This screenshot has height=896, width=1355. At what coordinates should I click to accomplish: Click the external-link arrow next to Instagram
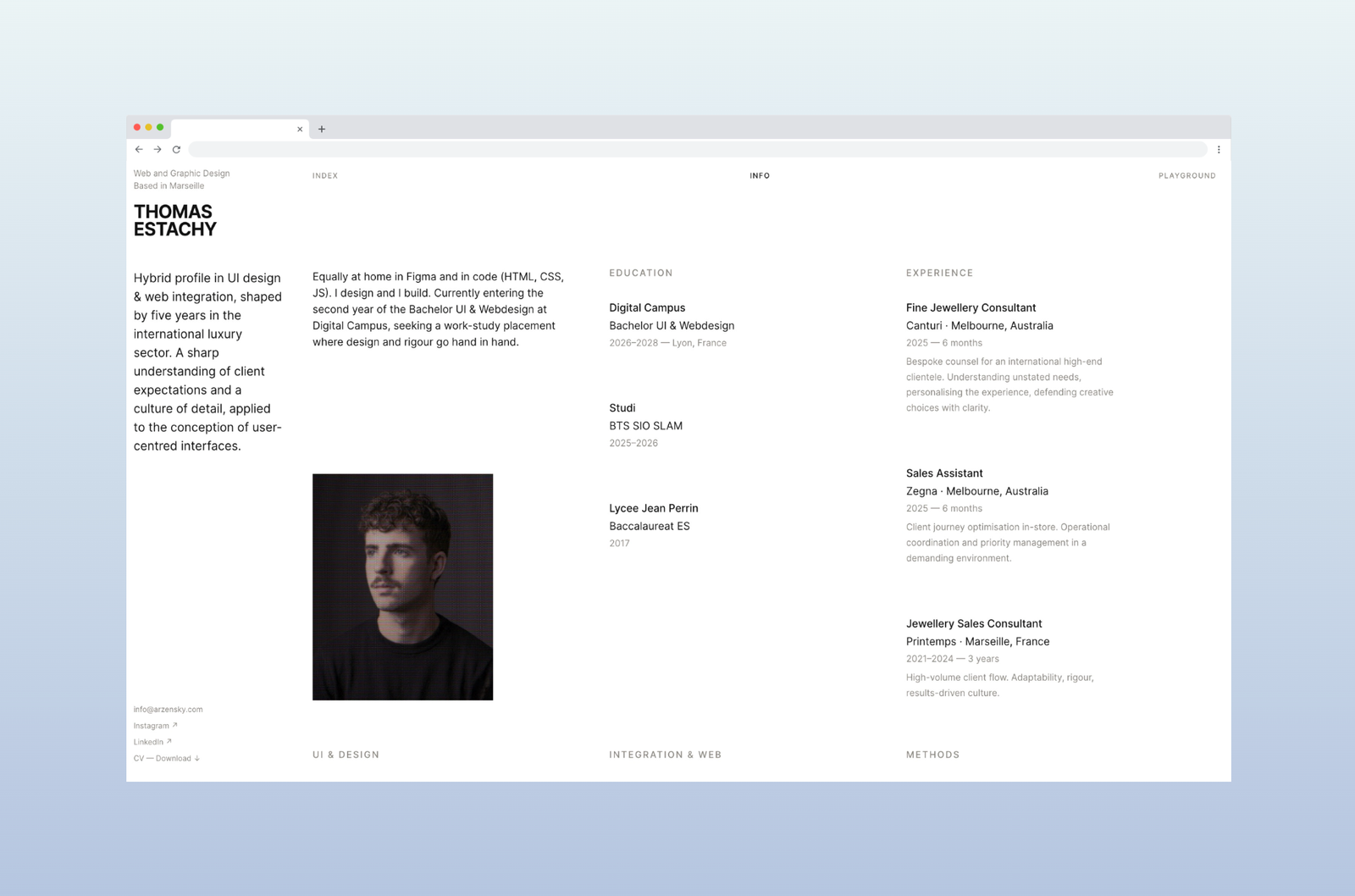[x=176, y=724]
